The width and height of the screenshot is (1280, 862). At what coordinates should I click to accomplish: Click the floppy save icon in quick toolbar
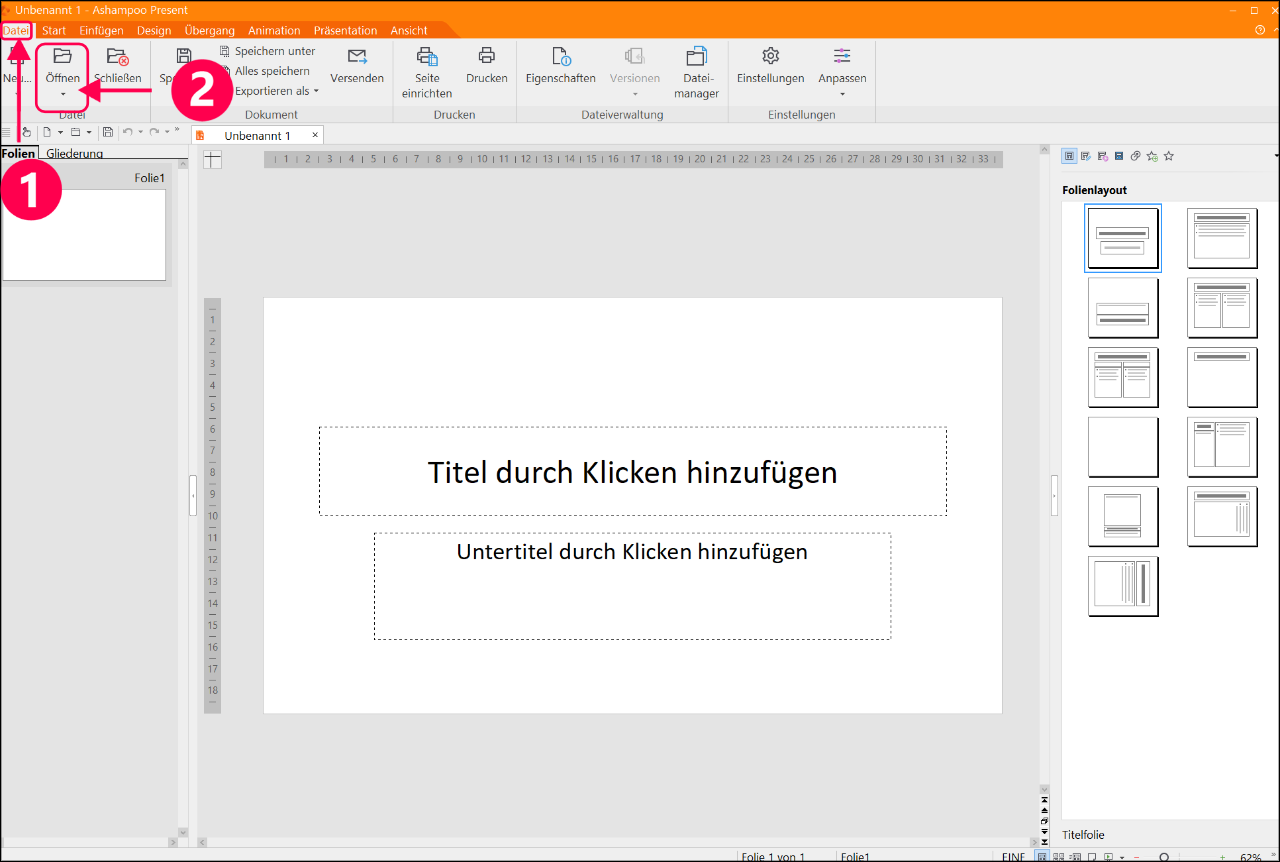[108, 132]
